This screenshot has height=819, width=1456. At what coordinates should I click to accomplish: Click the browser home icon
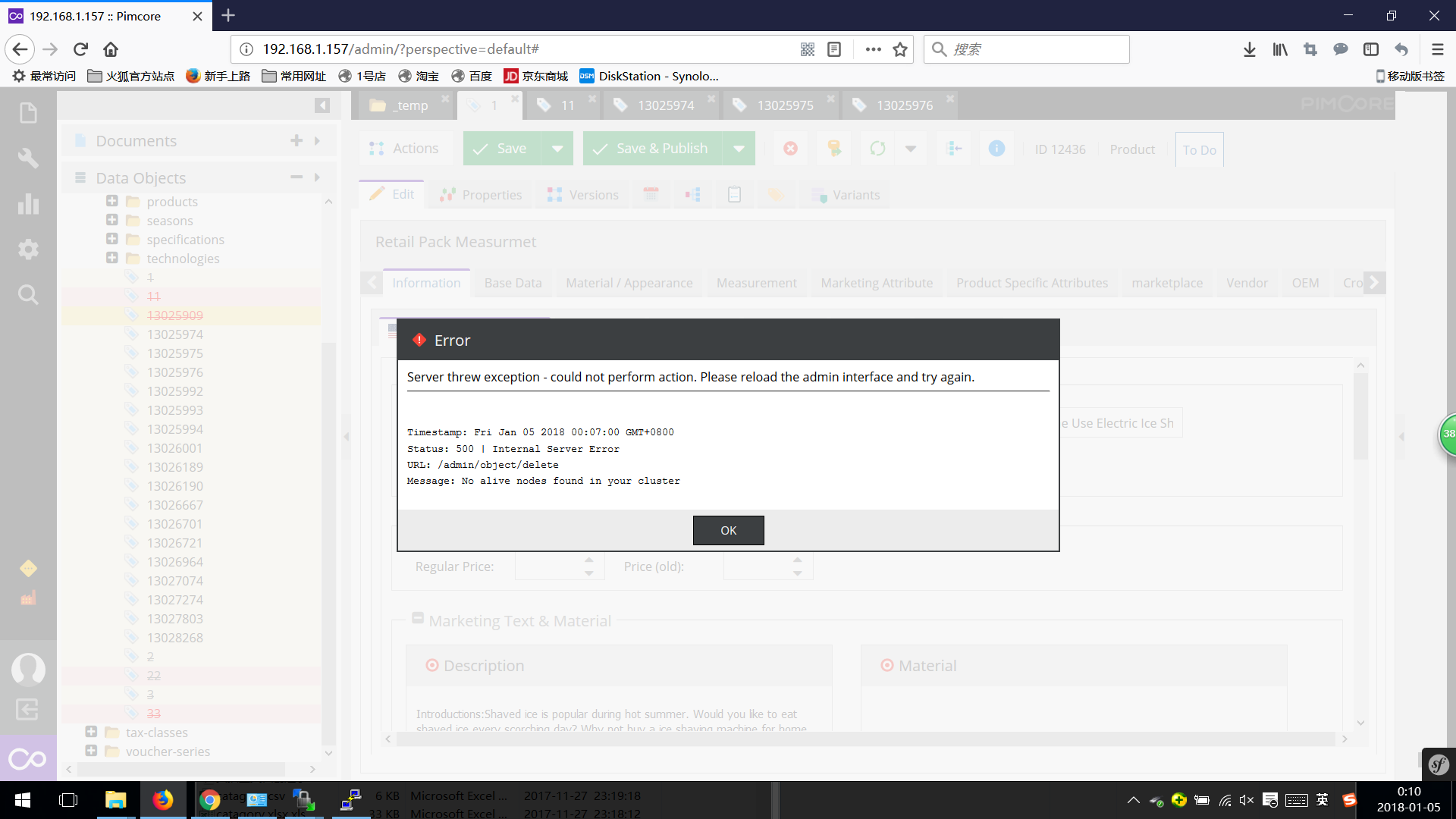click(111, 49)
